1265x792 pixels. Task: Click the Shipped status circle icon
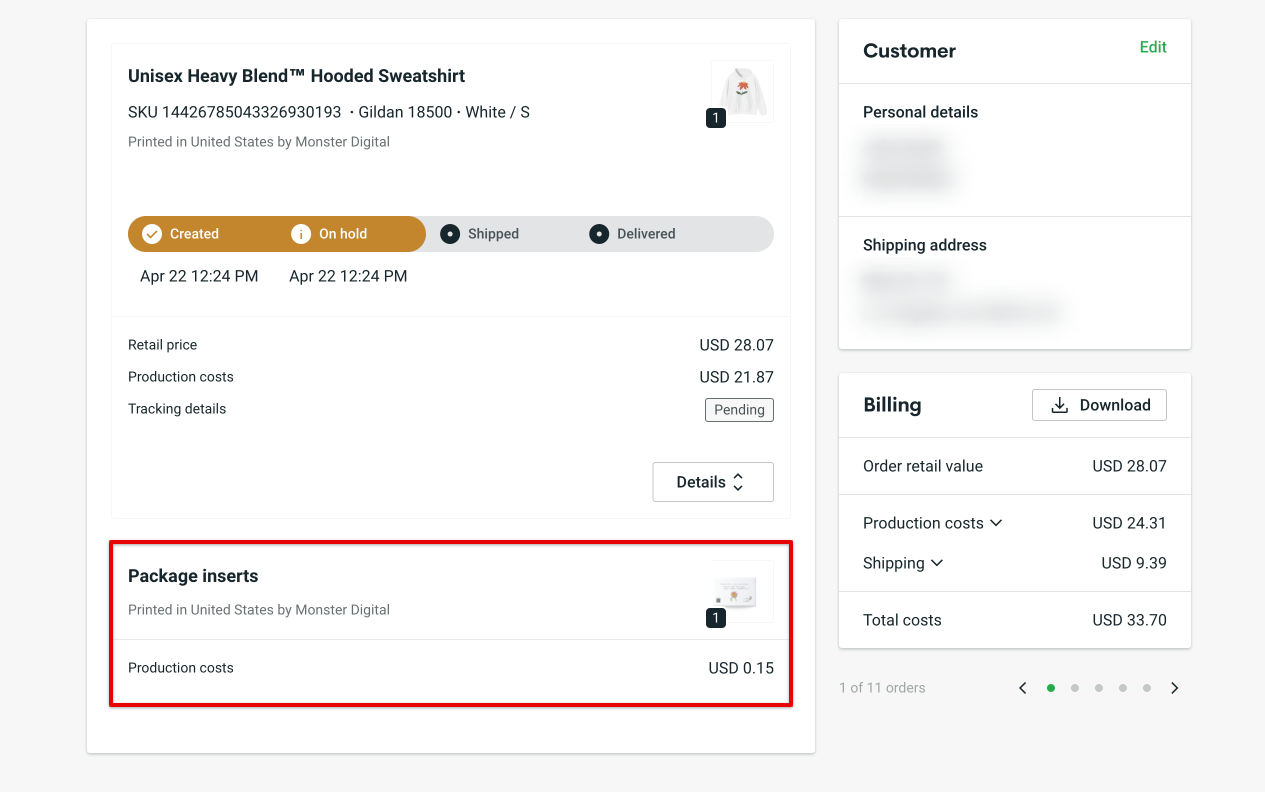[450, 233]
